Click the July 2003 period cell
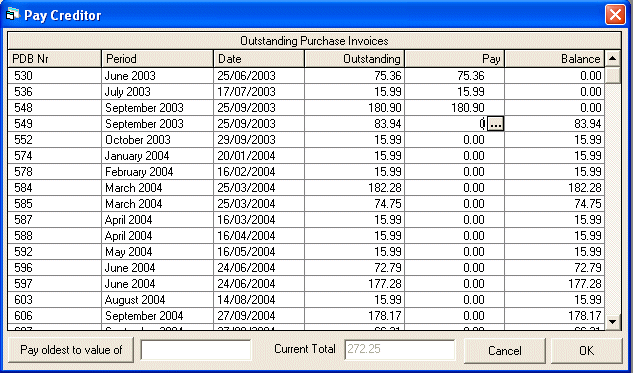 [157, 92]
